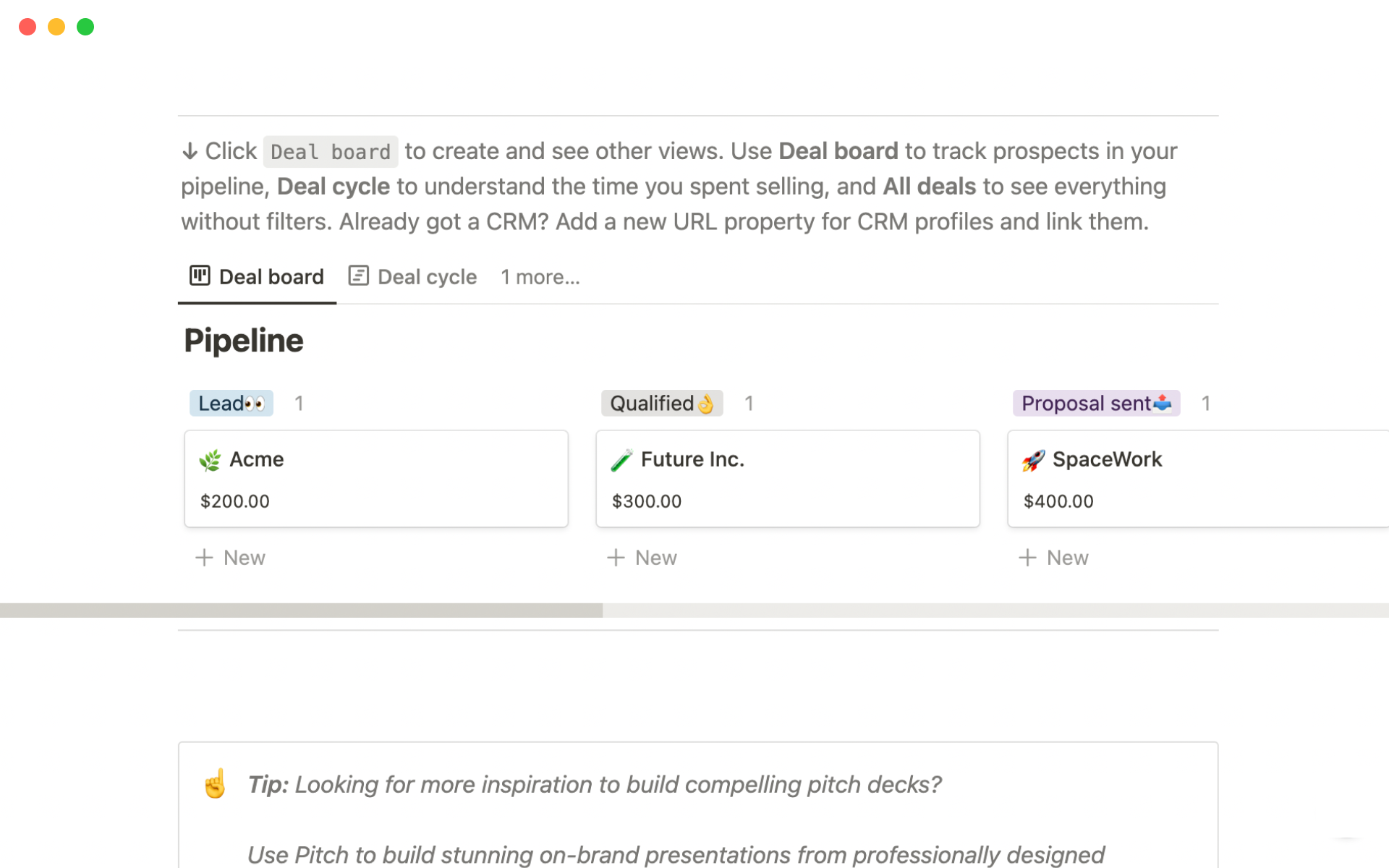1389x868 pixels.
Task: Open the Proposal sent status tag
Action: click(x=1096, y=403)
